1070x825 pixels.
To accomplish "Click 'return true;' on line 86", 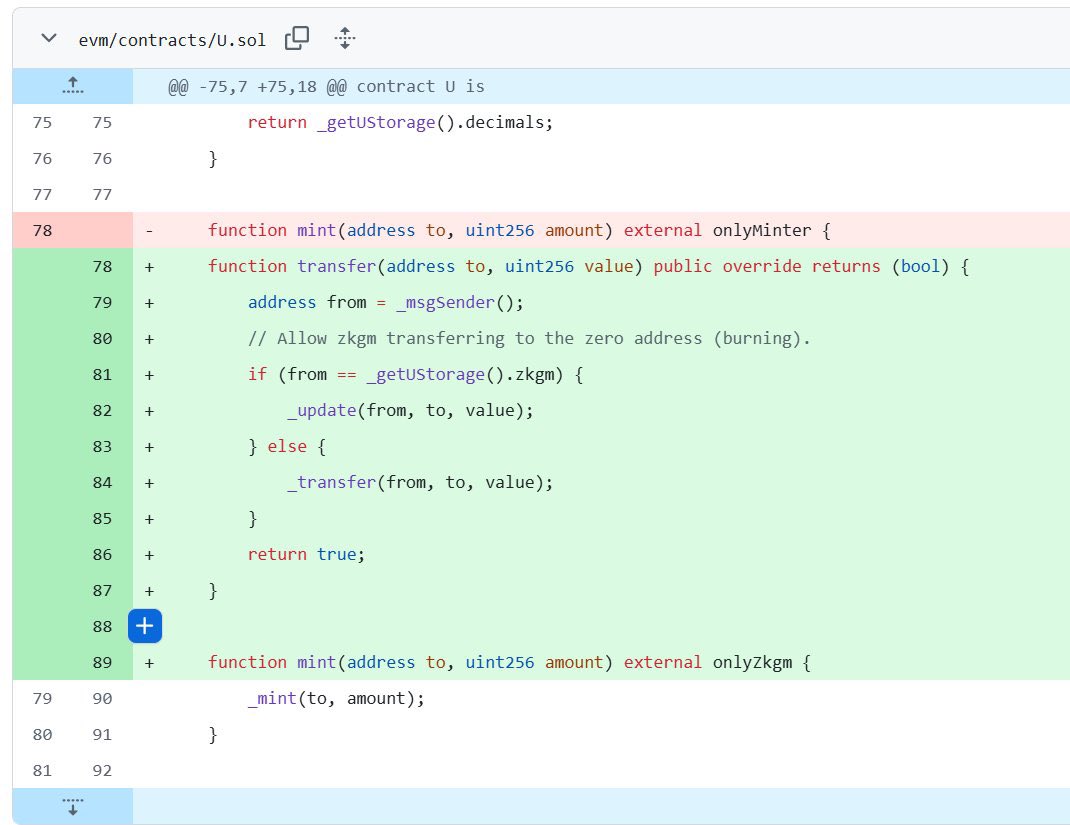I will 306,555.
